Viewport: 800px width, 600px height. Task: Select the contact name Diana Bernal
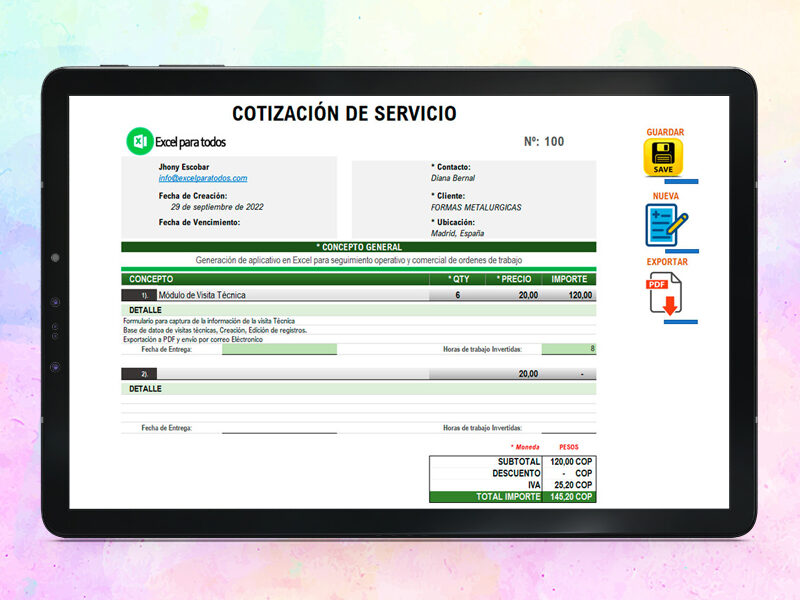pyautogui.click(x=453, y=178)
